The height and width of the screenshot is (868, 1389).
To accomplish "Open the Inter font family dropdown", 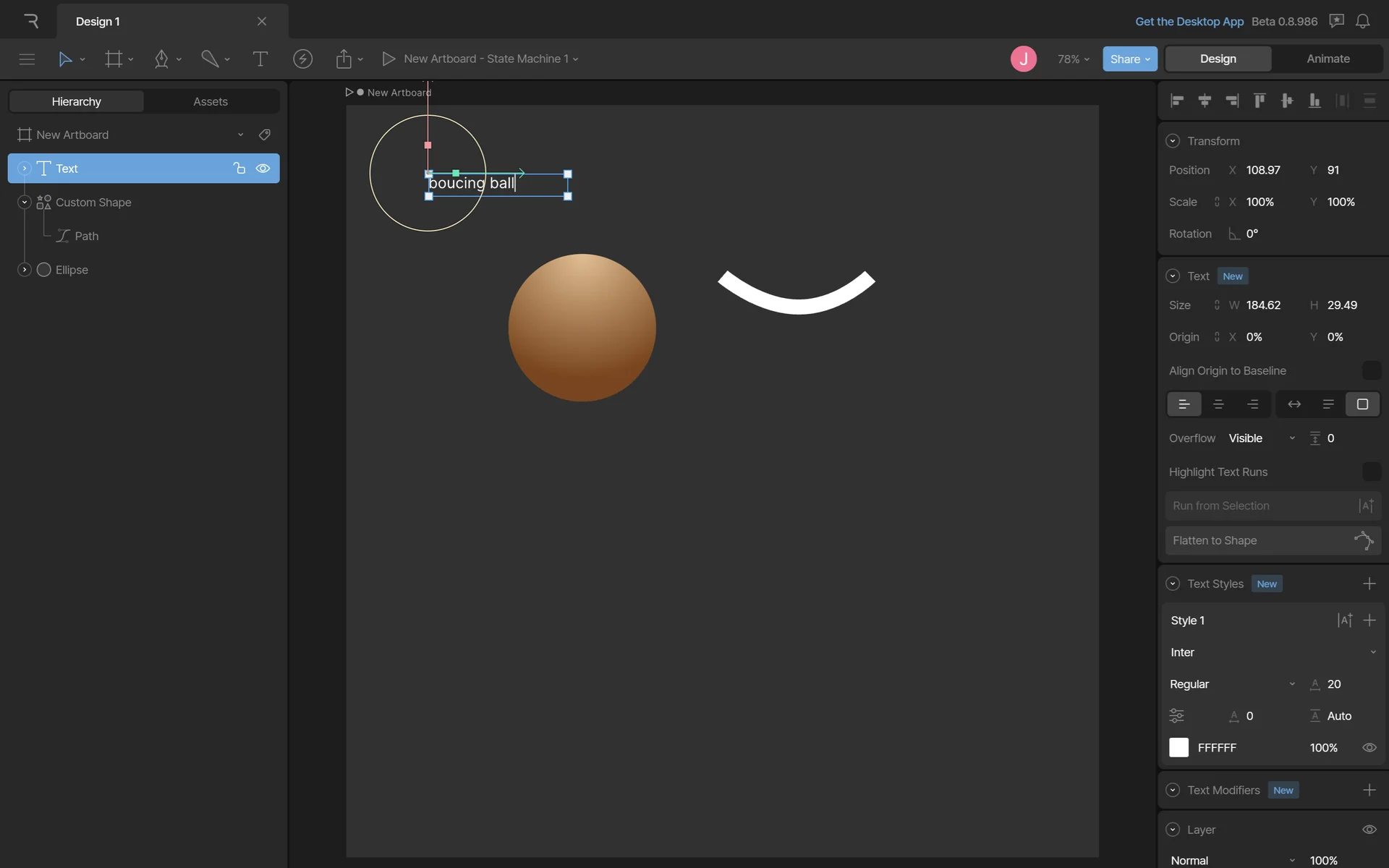I will (1272, 652).
